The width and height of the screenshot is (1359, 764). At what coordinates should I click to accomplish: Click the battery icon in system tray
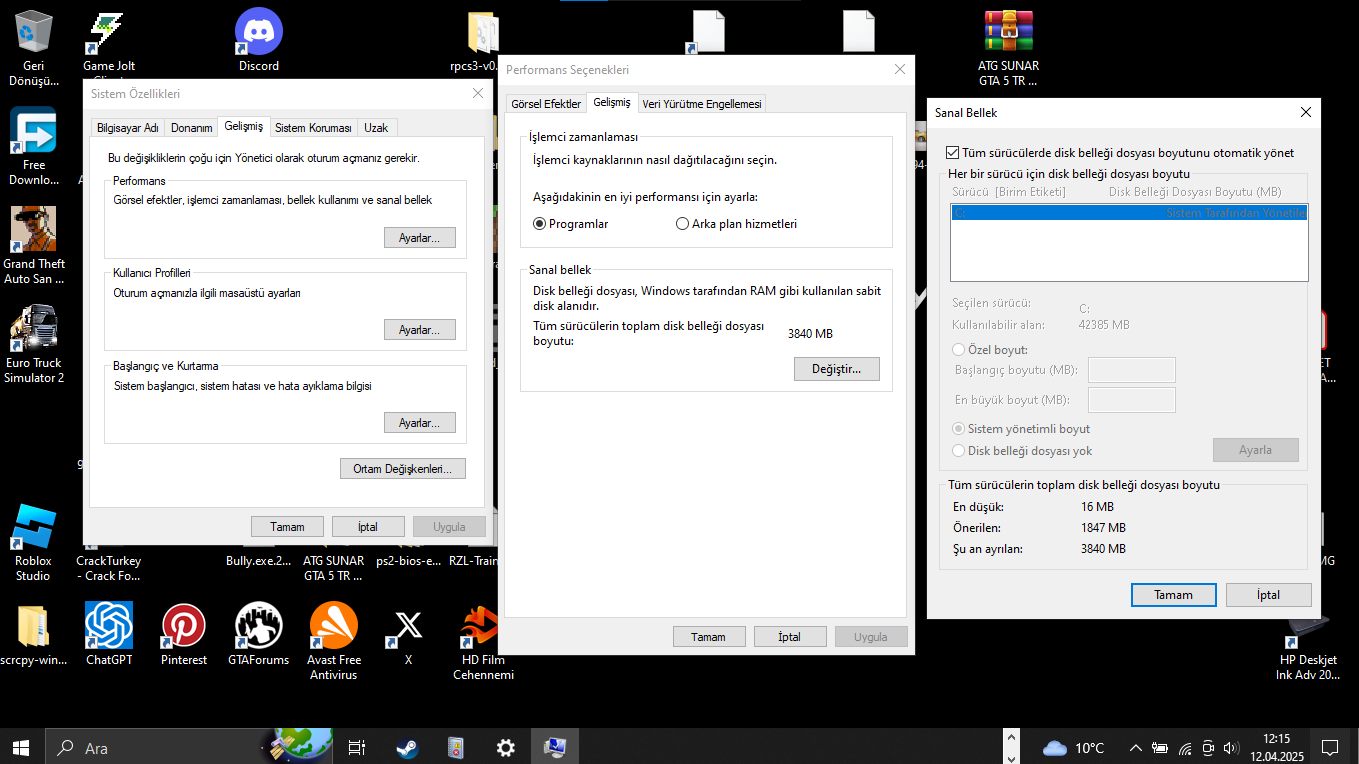(1160, 747)
